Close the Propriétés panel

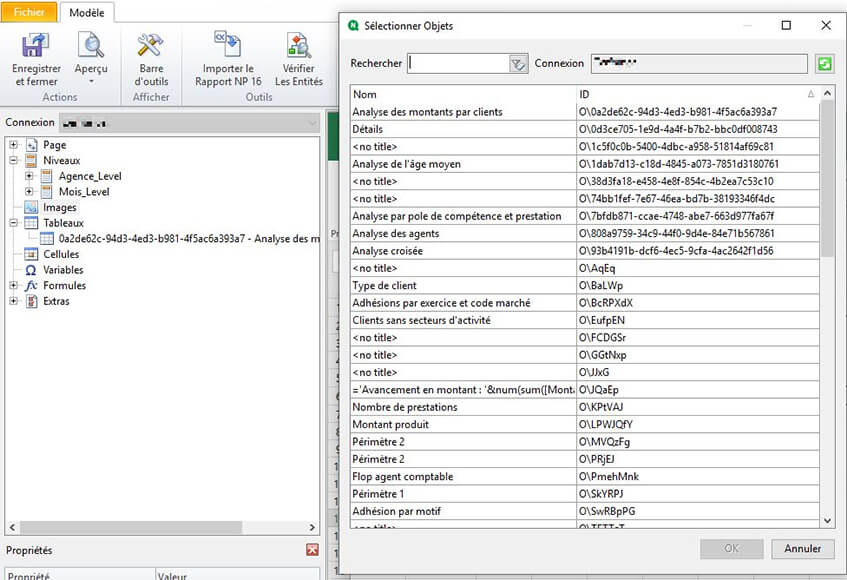(x=312, y=549)
